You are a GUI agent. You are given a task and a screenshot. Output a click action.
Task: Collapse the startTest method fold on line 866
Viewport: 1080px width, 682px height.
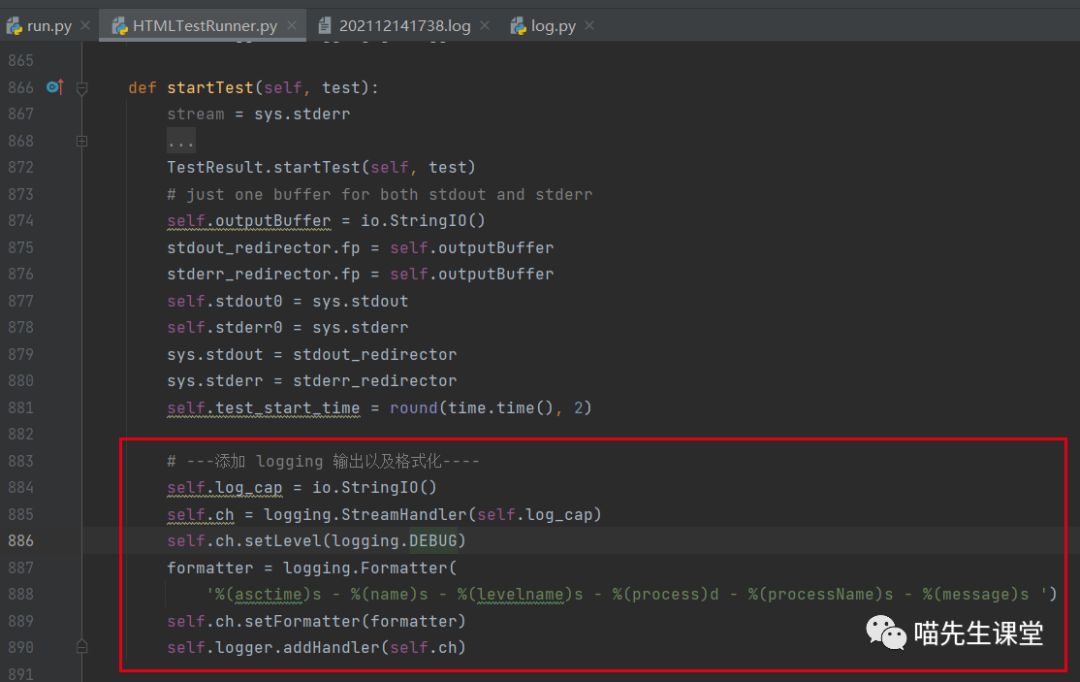pyautogui.click(x=82, y=88)
